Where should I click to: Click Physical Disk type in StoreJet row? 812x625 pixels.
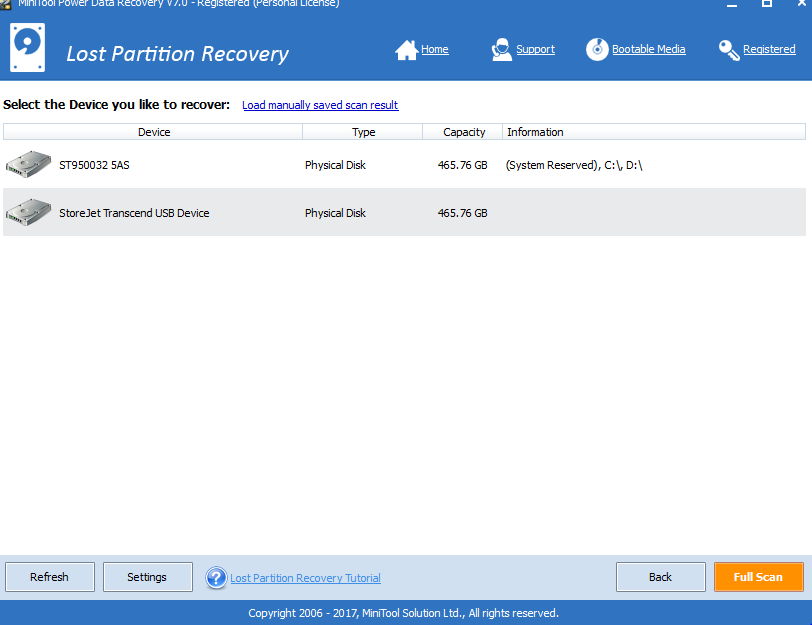[335, 213]
